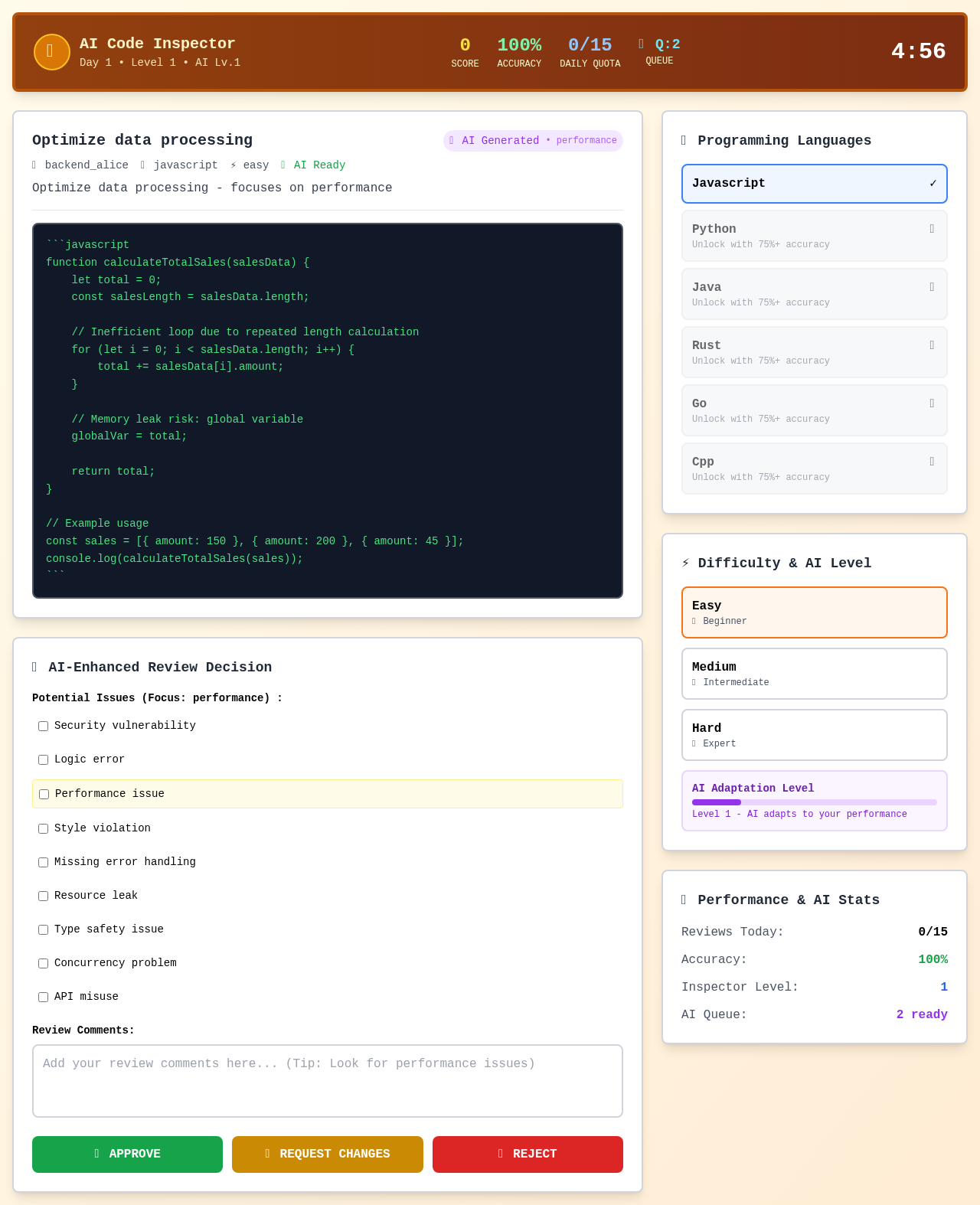Click the lock icon on Cpp
This screenshot has width=980, height=1205.
pyautogui.click(x=932, y=462)
